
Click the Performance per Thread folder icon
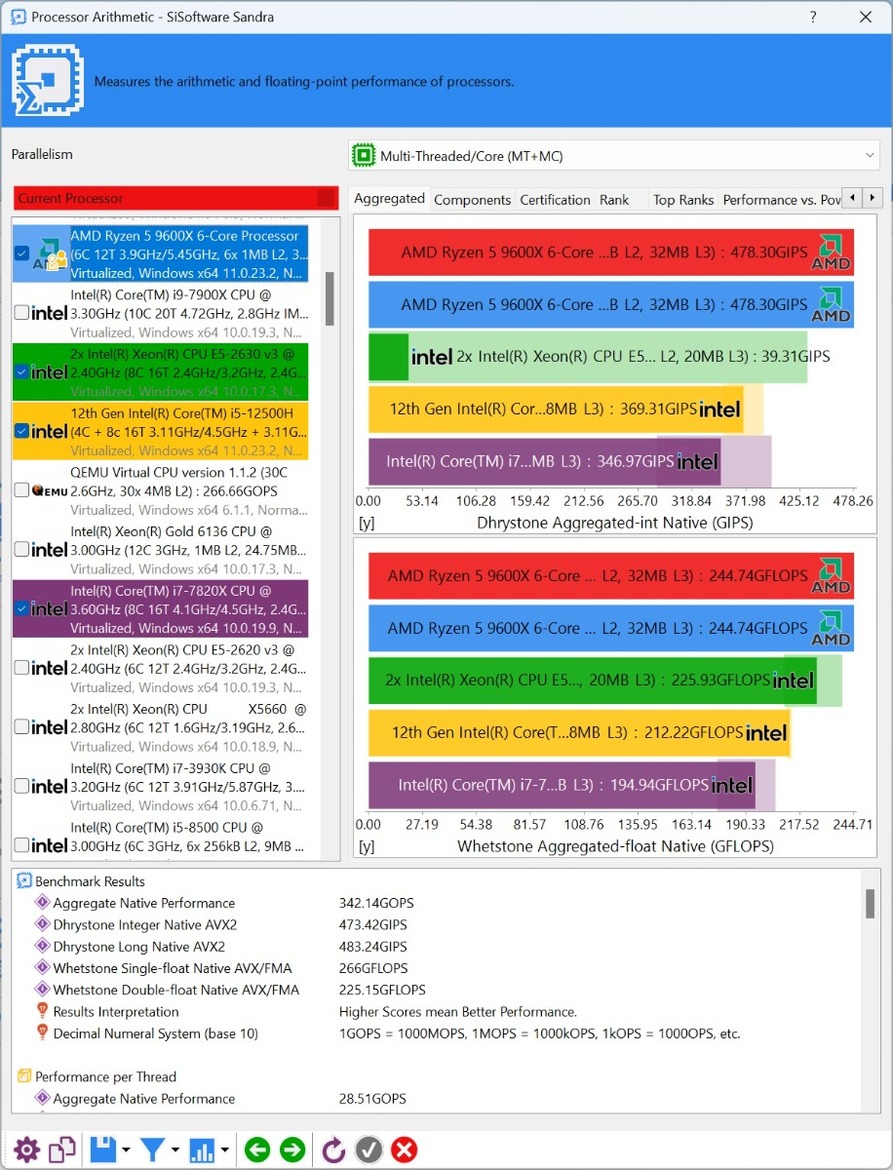coord(24,1077)
